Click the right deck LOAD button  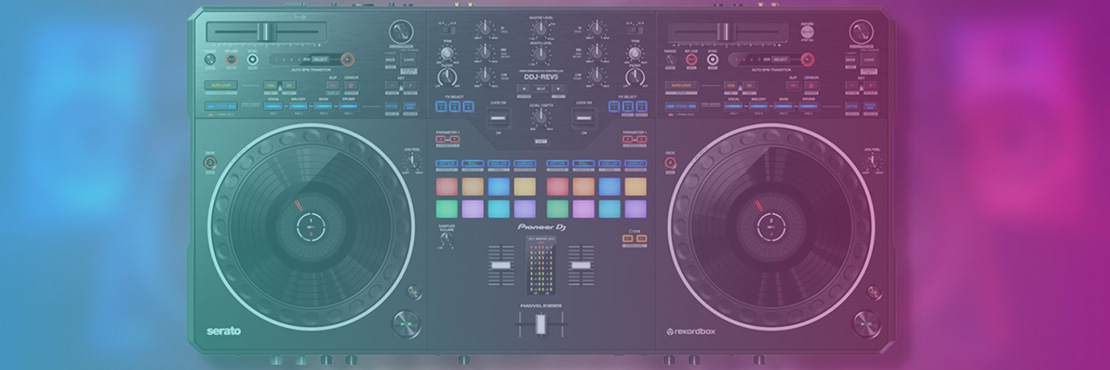coord(869,60)
